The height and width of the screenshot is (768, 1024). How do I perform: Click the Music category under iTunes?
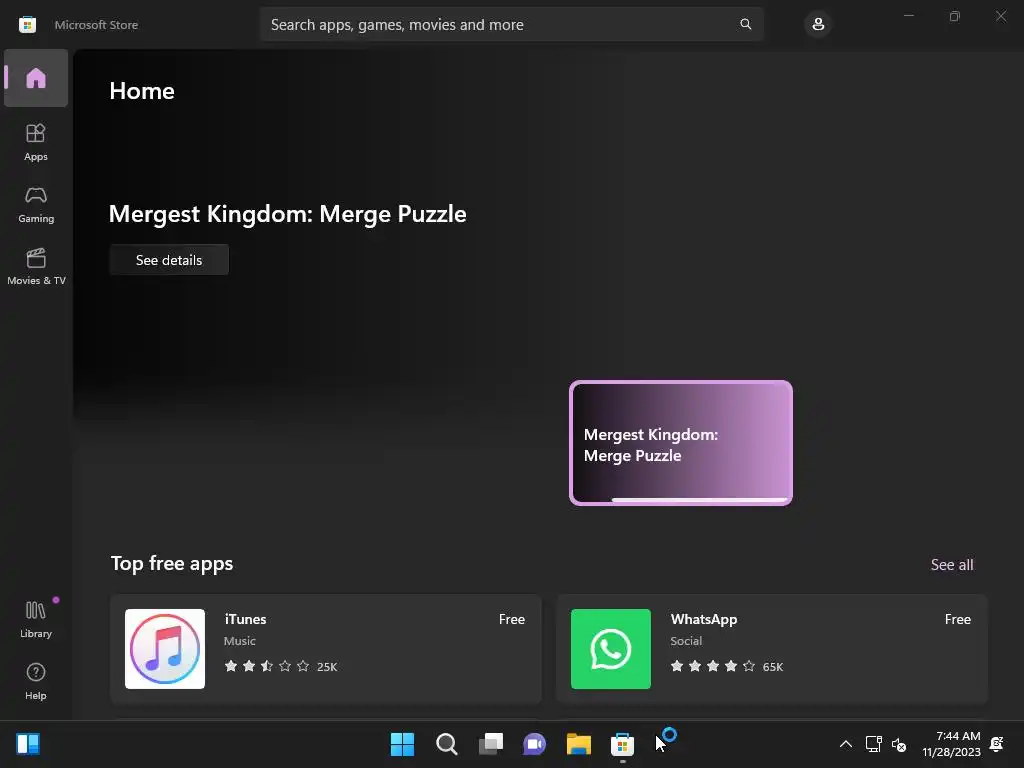[x=240, y=641]
